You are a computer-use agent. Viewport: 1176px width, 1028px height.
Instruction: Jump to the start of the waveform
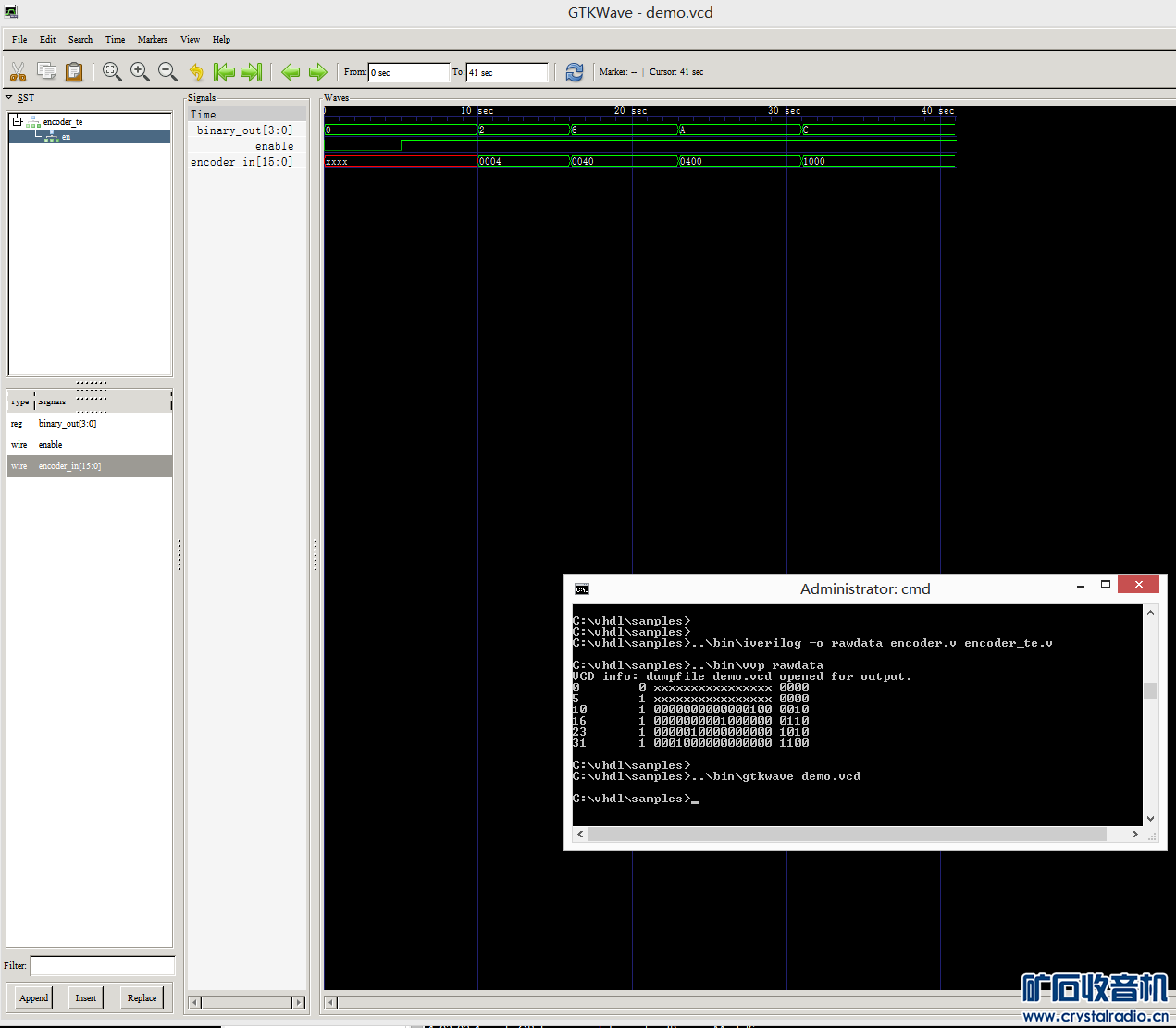[x=224, y=71]
